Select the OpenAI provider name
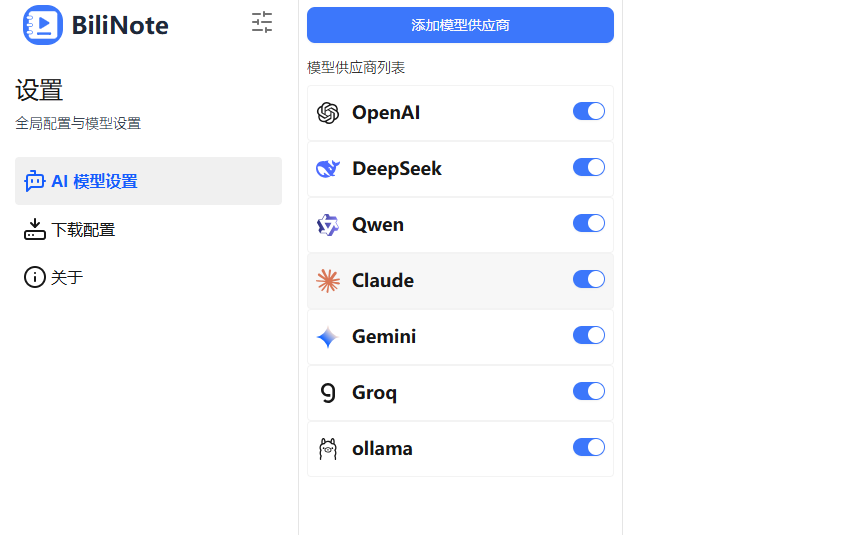 click(386, 113)
